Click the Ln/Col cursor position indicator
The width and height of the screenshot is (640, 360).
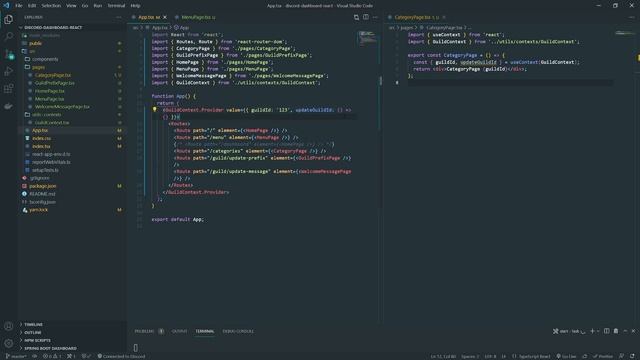[x=443, y=356]
